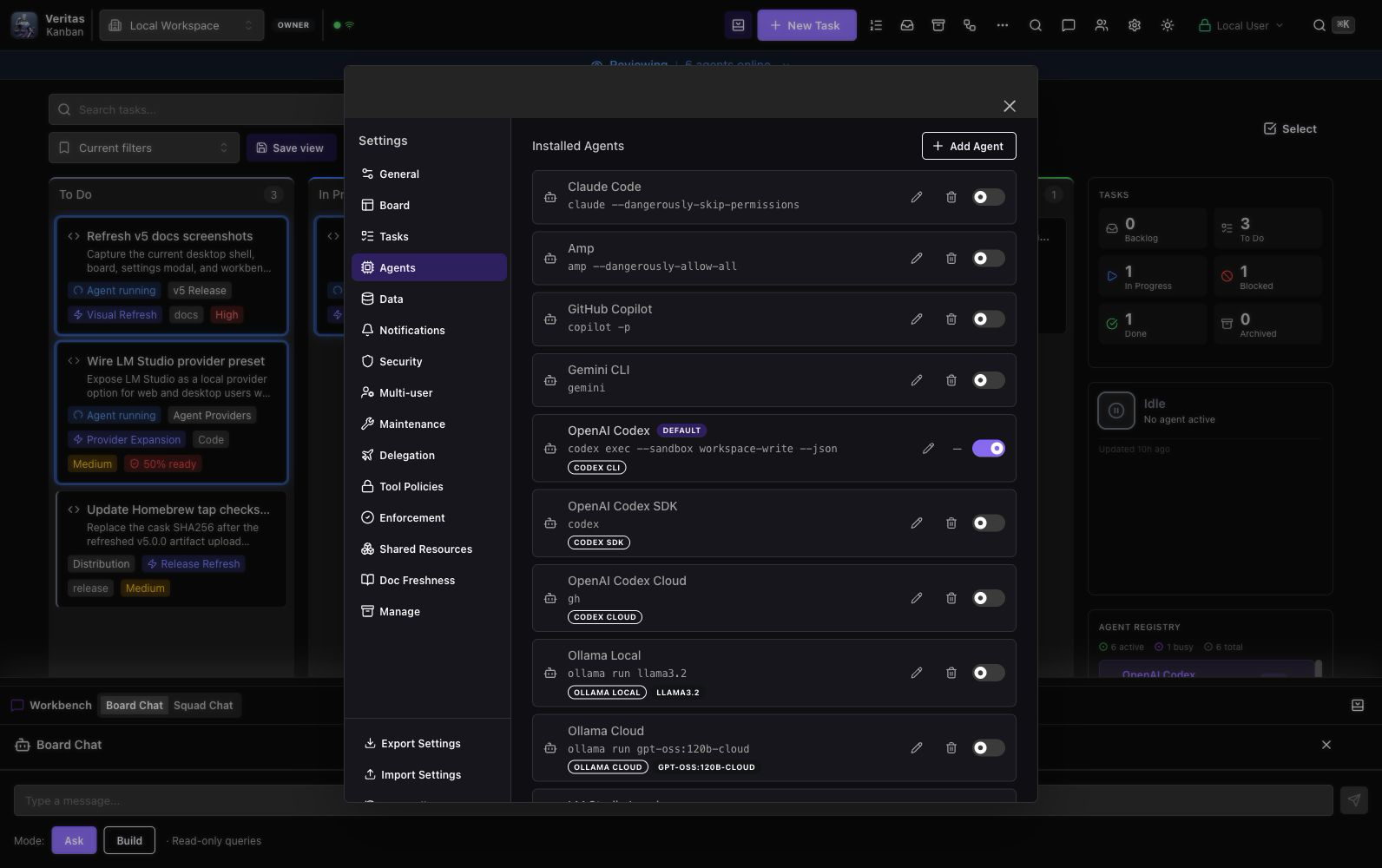
Task: Enable the Claude Code agent toggle
Action: click(x=988, y=197)
